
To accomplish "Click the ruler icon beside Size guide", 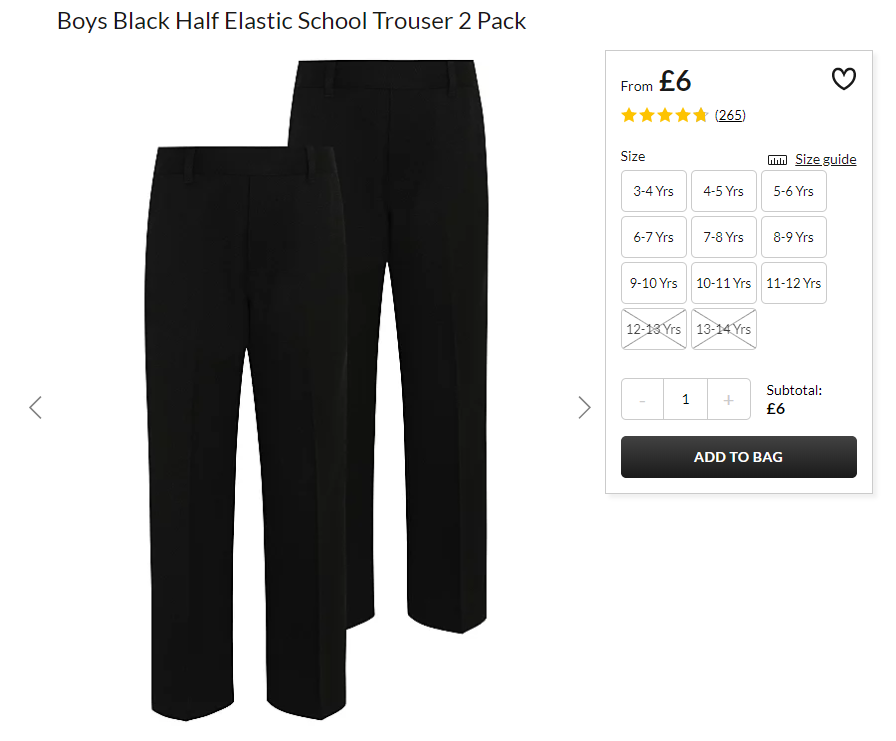I will click(777, 160).
